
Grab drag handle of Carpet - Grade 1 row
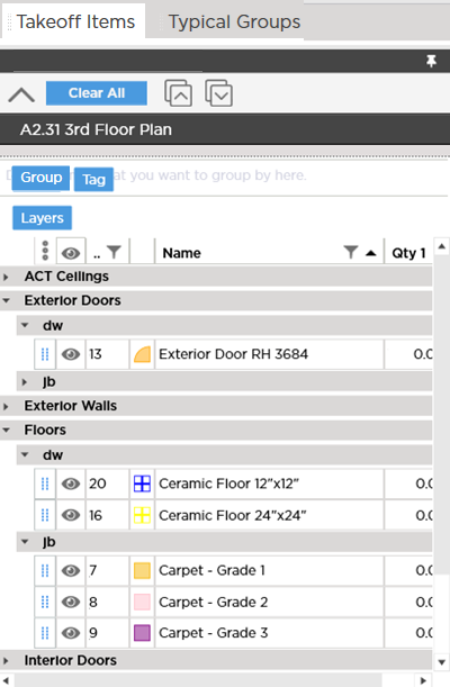click(45, 570)
